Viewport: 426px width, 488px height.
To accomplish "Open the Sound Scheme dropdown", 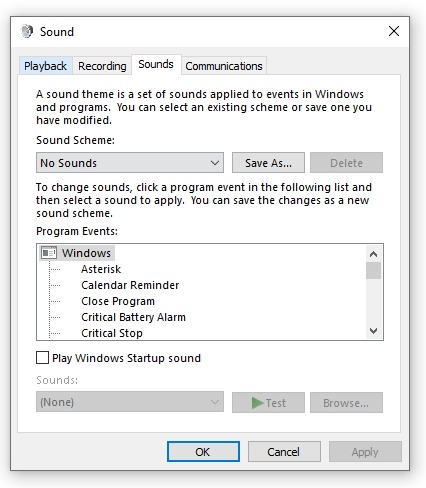I will [130, 163].
